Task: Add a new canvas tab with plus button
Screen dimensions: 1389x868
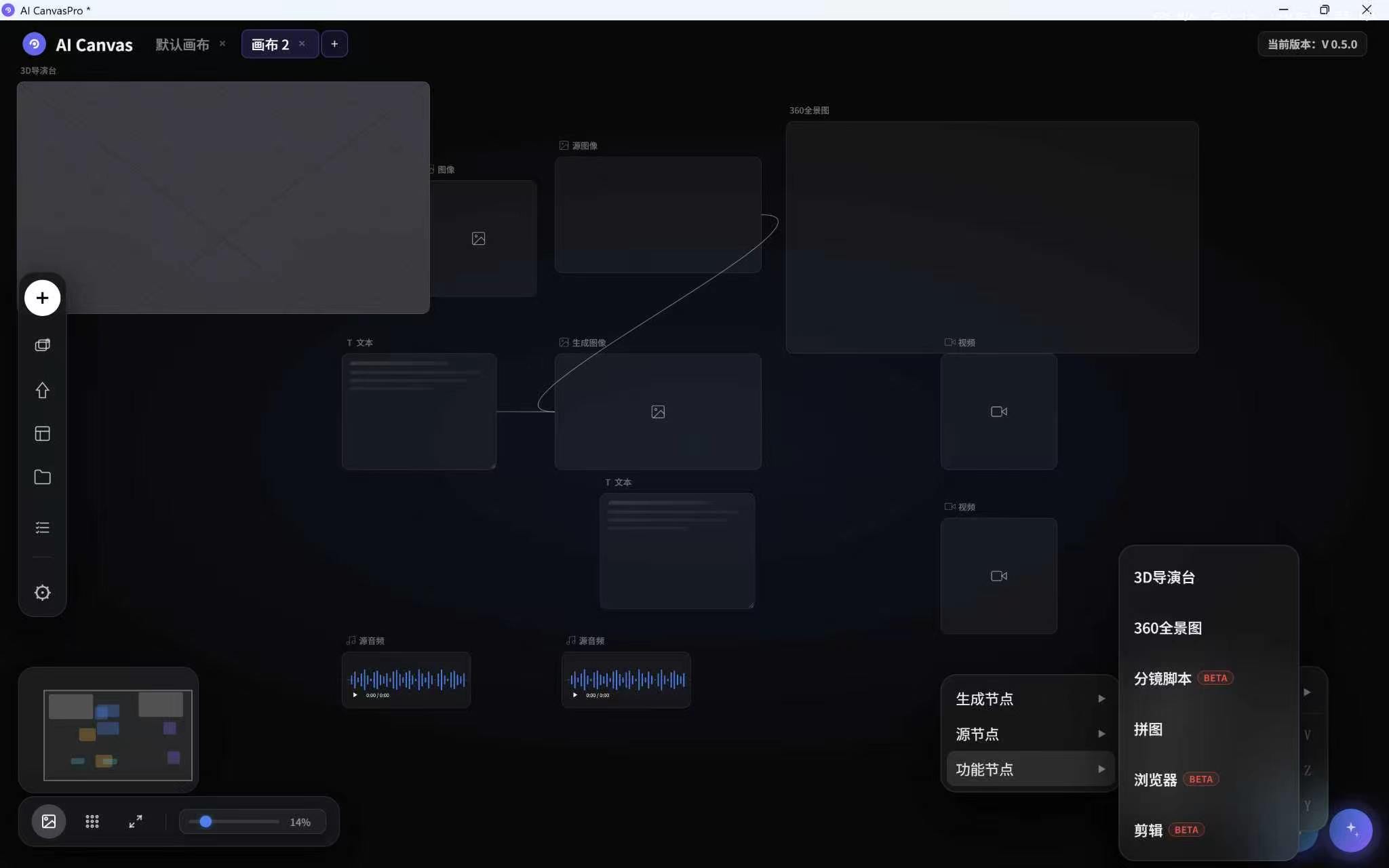Action: tap(334, 44)
